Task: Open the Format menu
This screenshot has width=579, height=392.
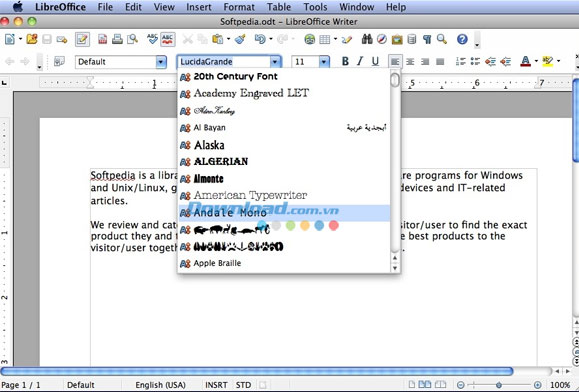Action: click(239, 7)
